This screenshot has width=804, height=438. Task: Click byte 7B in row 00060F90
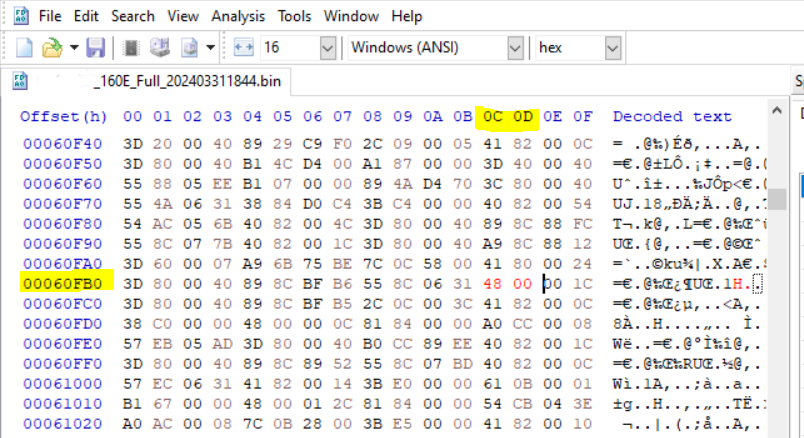[x=222, y=244]
